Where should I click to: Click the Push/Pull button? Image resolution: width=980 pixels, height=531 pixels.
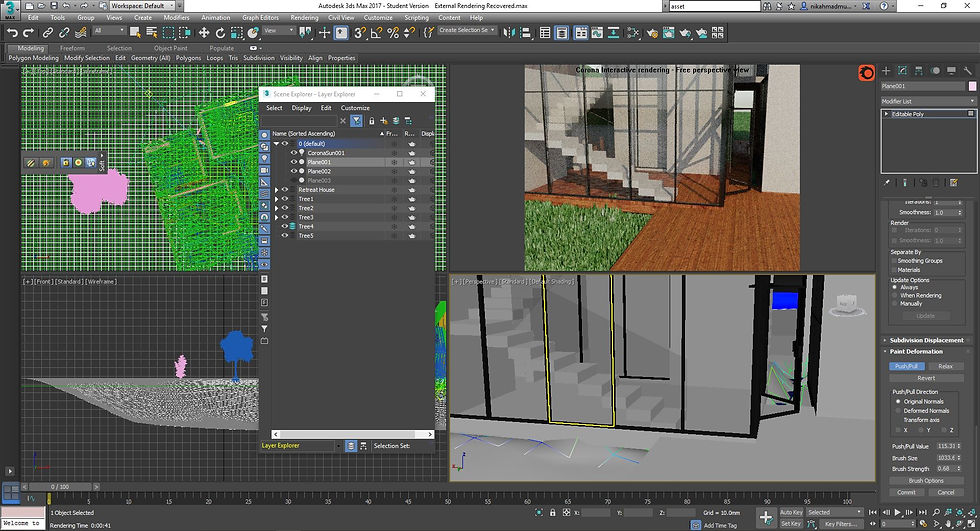(x=906, y=366)
